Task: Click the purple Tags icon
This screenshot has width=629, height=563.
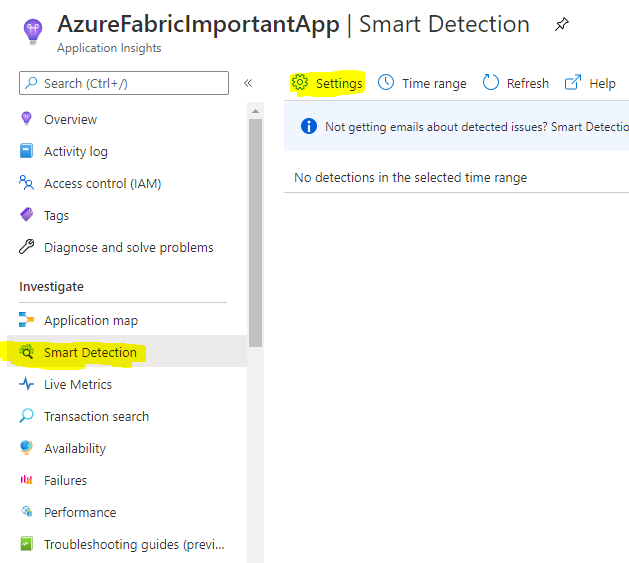Action: 26,215
